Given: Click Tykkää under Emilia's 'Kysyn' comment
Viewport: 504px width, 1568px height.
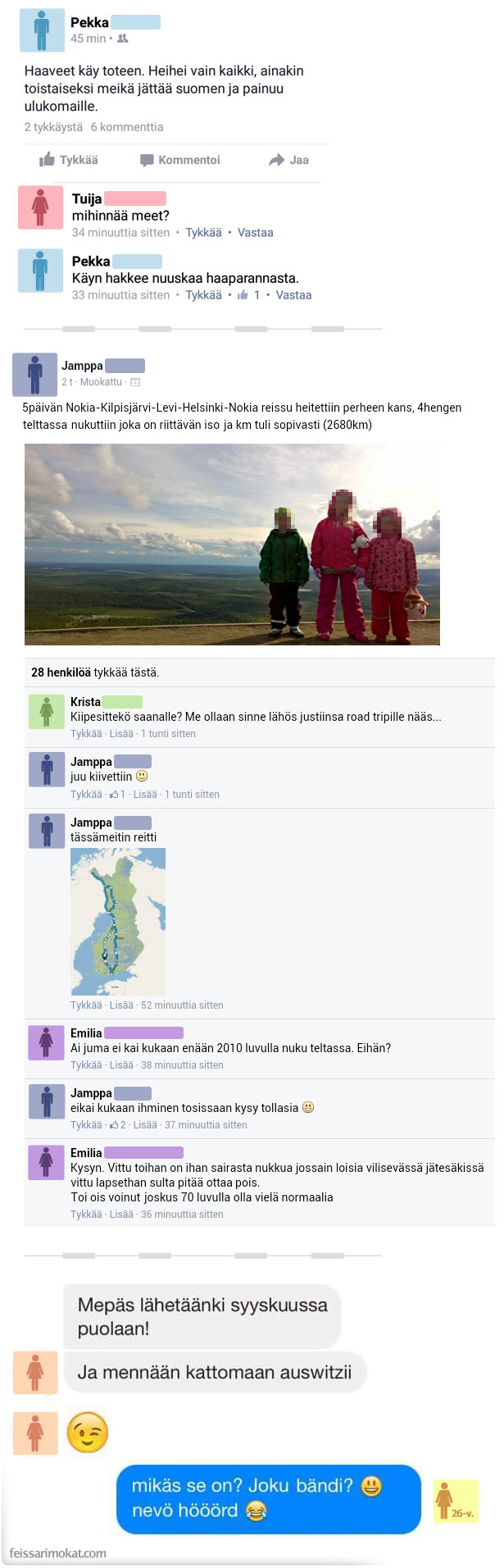Looking at the screenshot, I should pos(86,1215).
